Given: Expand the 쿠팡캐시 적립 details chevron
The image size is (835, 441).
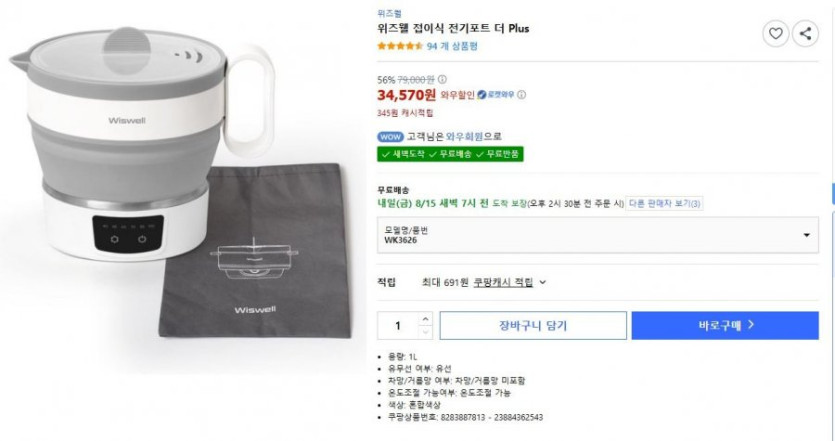Looking at the screenshot, I should tap(543, 283).
